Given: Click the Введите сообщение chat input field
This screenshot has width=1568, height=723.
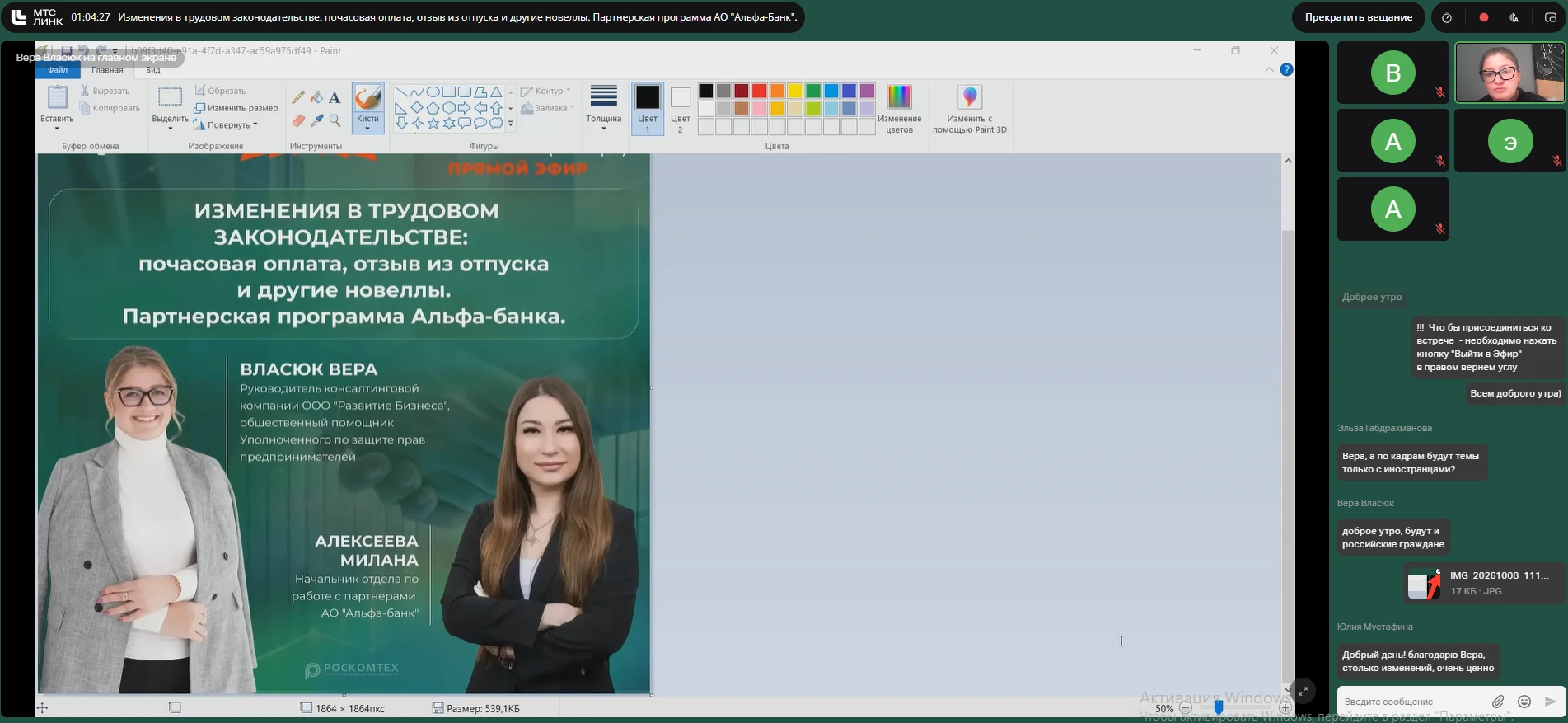Looking at the screenshot, I should tap(1413, 702).
